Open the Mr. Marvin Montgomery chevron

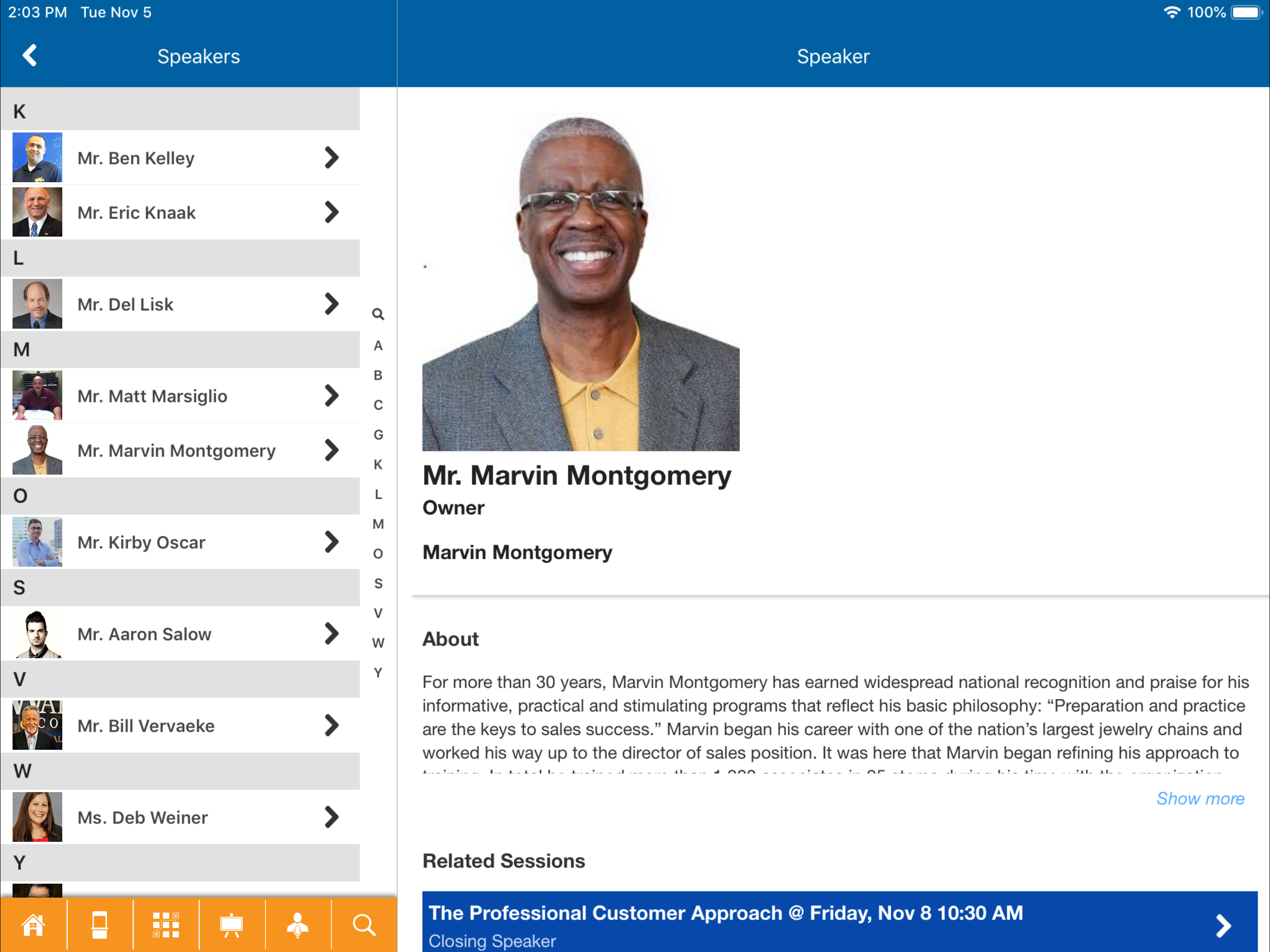click(331, 450)
